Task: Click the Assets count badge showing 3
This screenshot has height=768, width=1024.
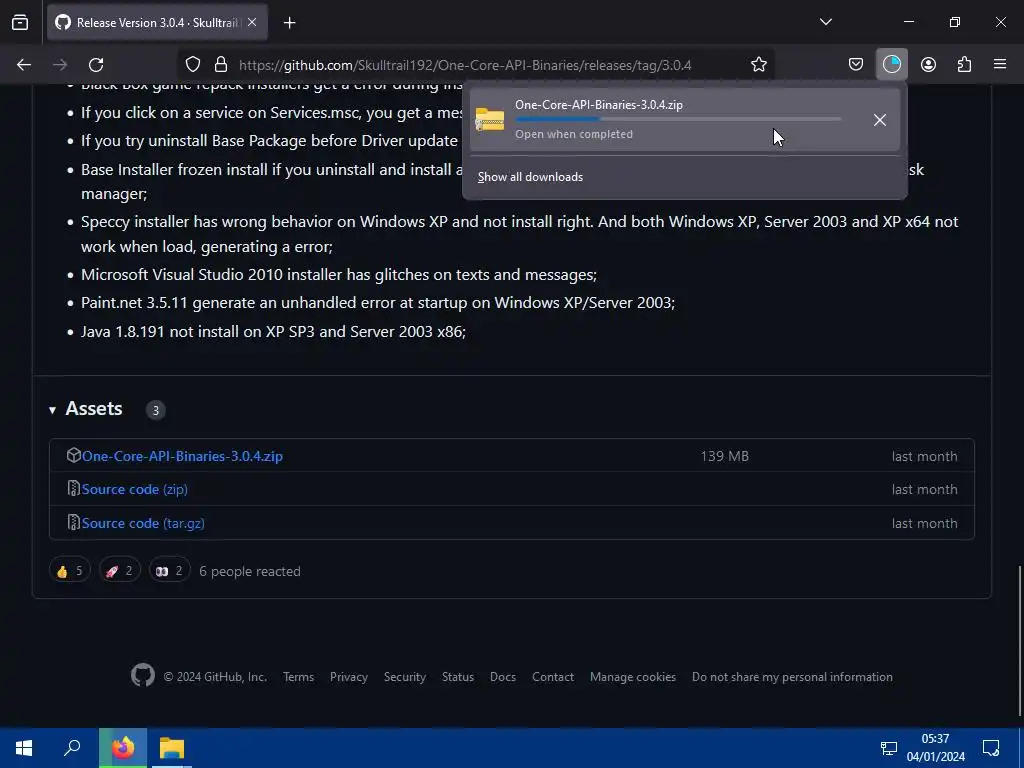Action: [155, 410]
